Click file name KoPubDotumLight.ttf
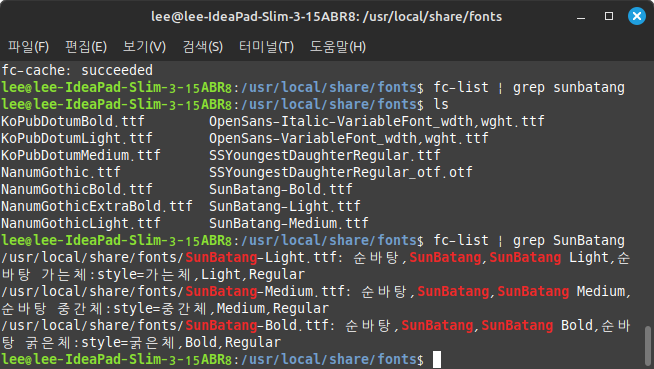This screenshot has height=369, width=654. pos(77,138)
